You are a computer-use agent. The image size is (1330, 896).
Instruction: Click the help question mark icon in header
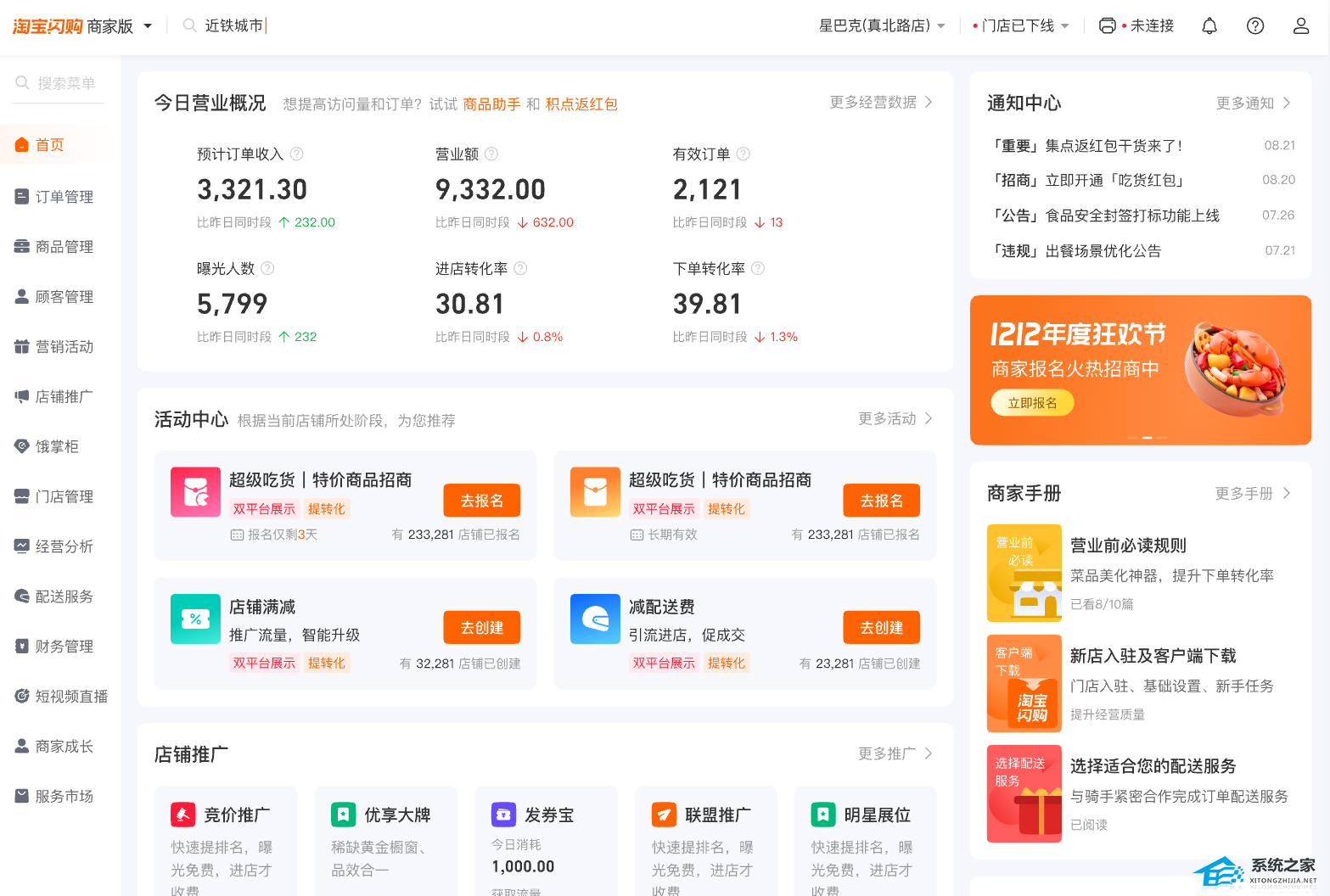[1255, 25]
